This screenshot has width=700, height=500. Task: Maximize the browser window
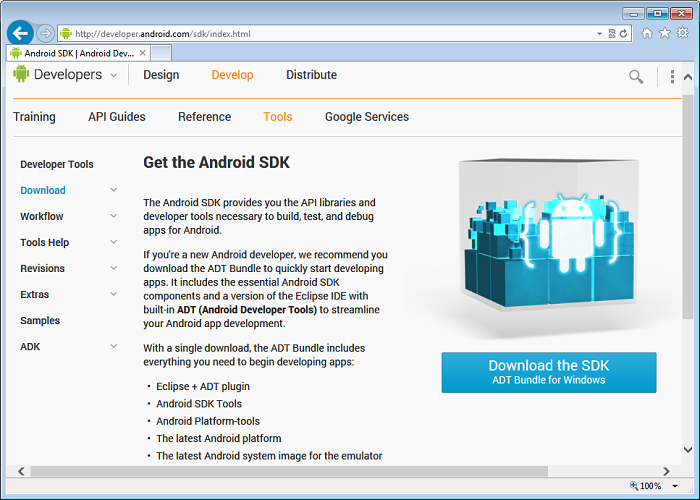(x=657, y=13)
